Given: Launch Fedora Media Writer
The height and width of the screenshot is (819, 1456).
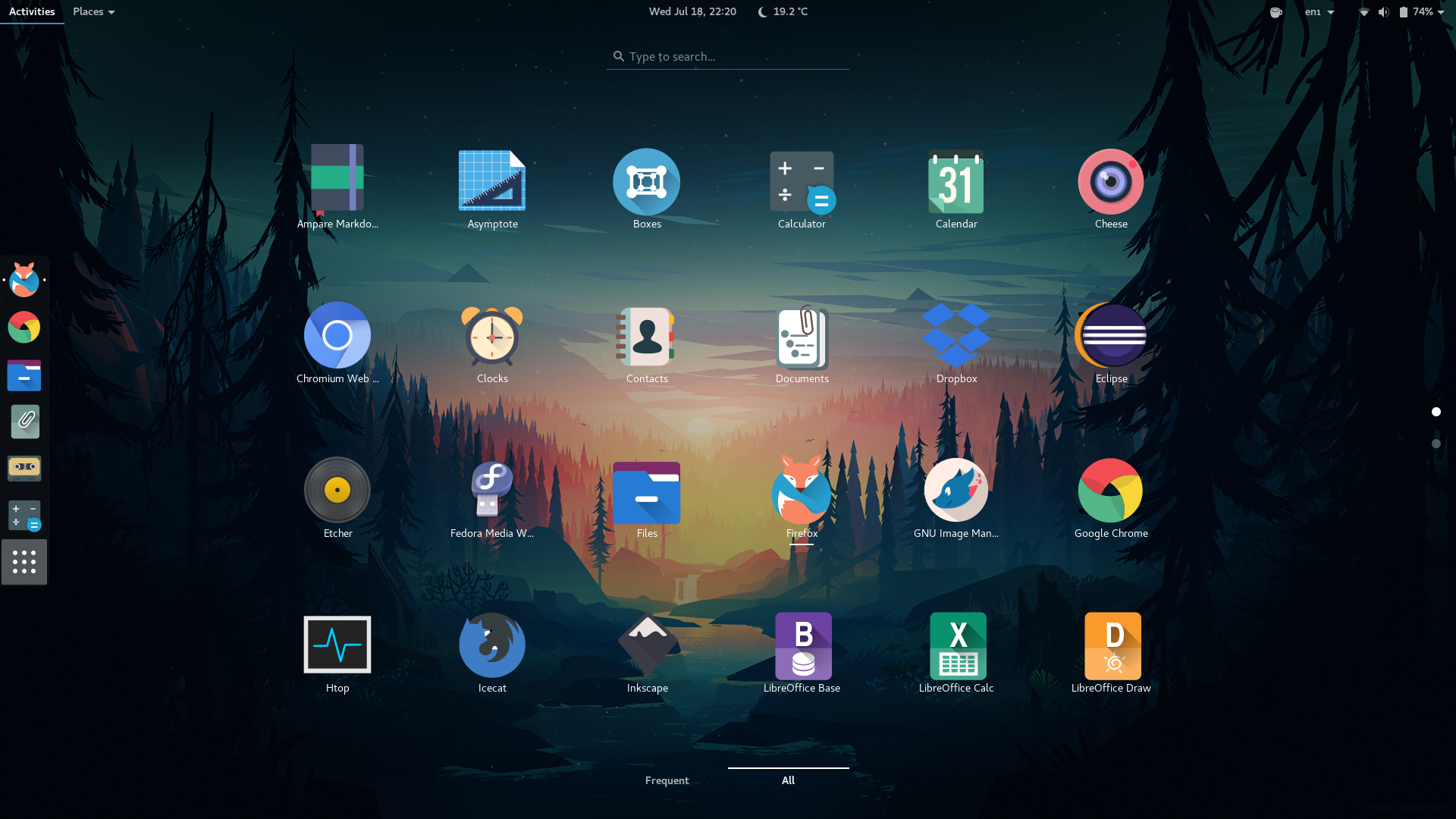Looking at the screenshot, I should pyautogui.click(x=492, y=491).
